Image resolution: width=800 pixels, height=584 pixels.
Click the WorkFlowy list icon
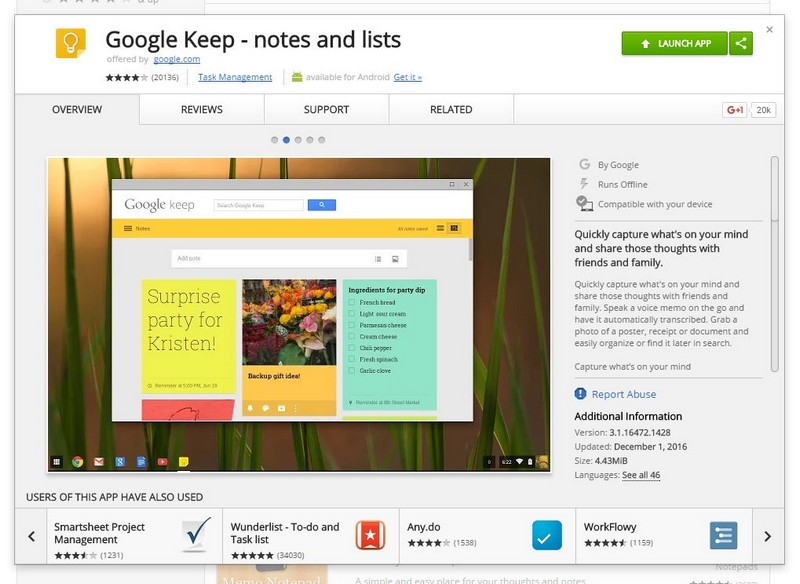[723, 536]
